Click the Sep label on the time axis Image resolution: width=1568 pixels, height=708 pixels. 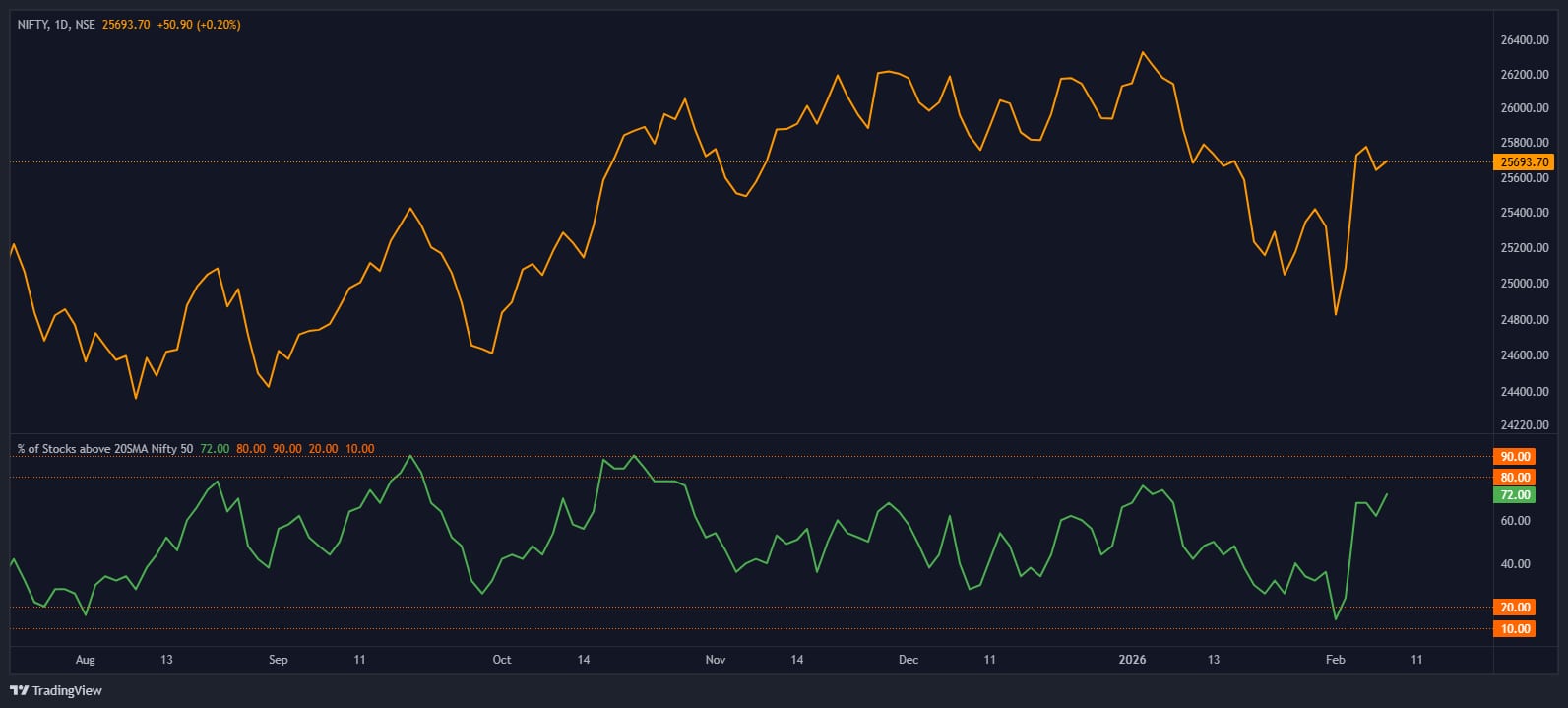coord(279,660)
